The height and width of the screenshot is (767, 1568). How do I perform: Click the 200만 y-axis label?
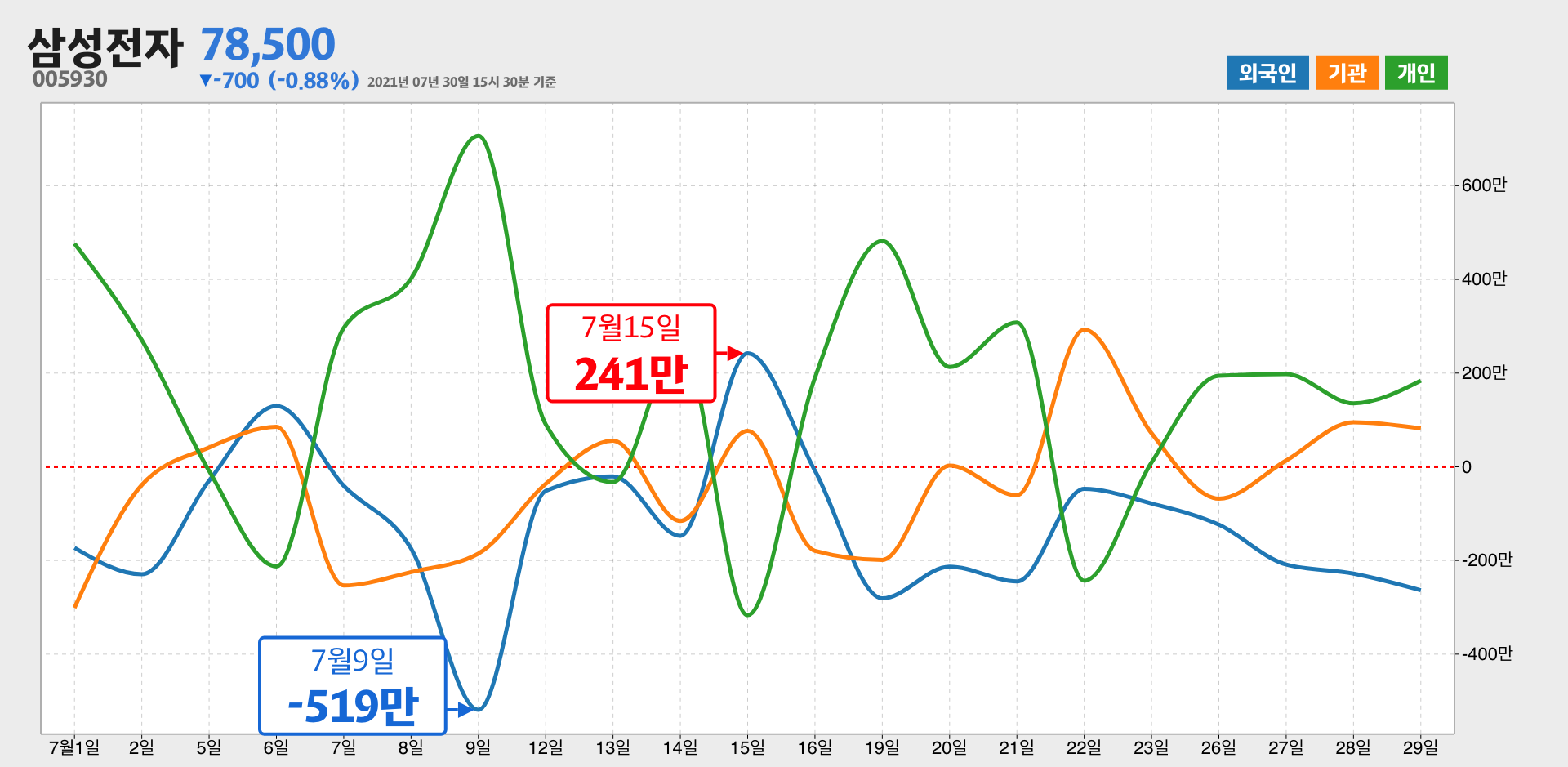pyautogui.click(x=1484, y=373)
